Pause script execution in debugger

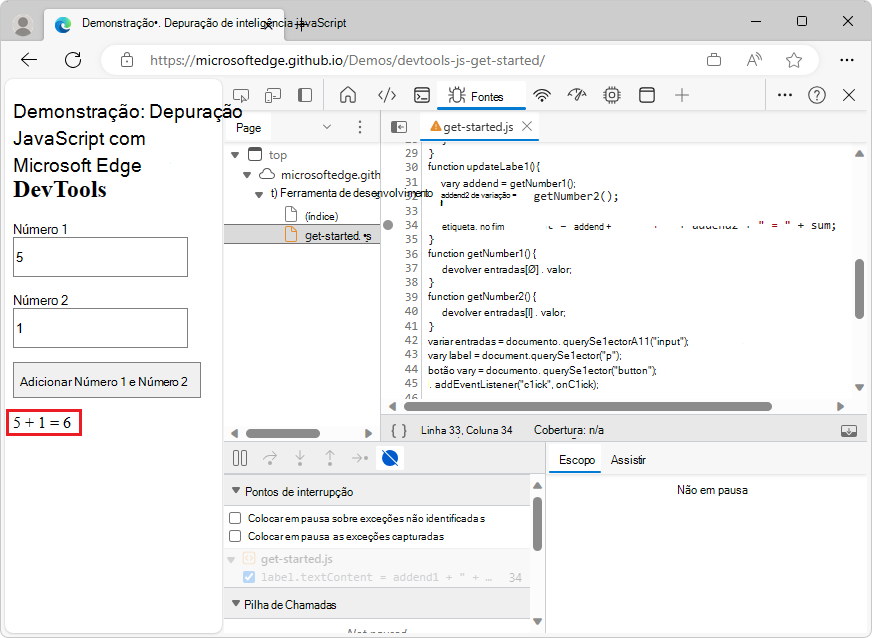coord(240,458)
